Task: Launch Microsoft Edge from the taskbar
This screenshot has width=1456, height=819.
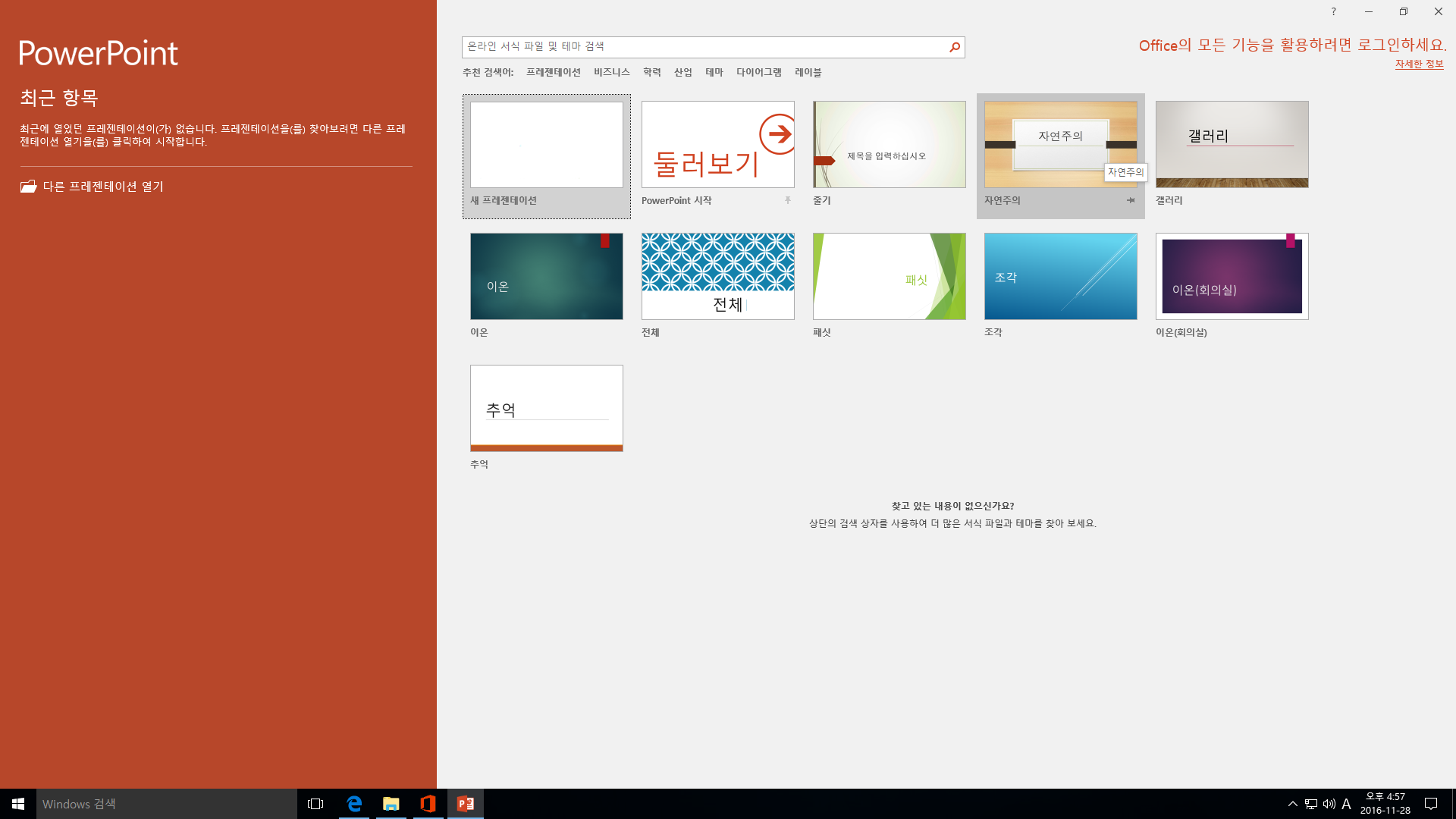Action: click(354, 804)
